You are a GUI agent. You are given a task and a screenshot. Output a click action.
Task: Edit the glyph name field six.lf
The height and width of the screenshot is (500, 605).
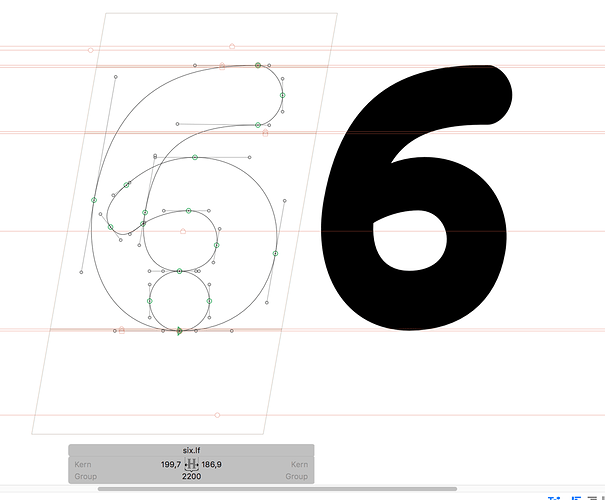[x=191, y=452]
